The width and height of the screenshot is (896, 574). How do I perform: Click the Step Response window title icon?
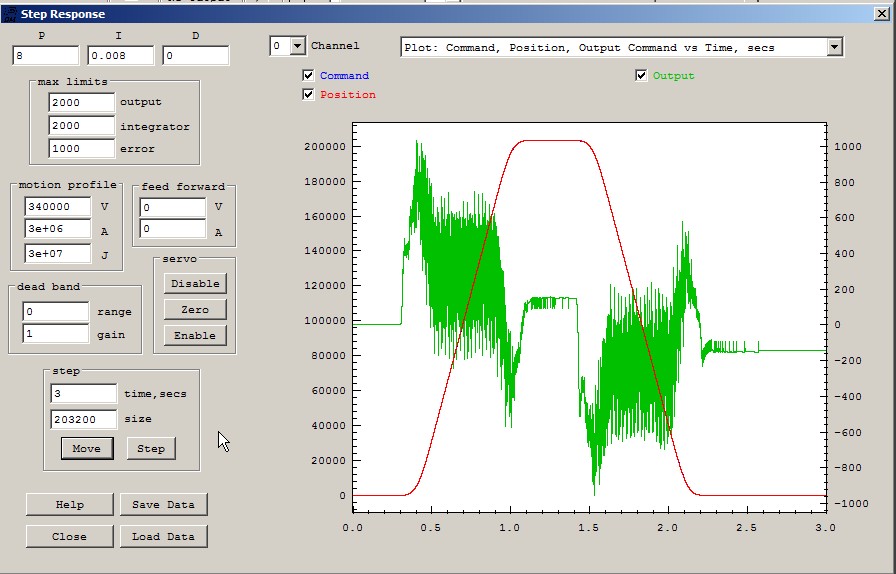coord(8,13)
